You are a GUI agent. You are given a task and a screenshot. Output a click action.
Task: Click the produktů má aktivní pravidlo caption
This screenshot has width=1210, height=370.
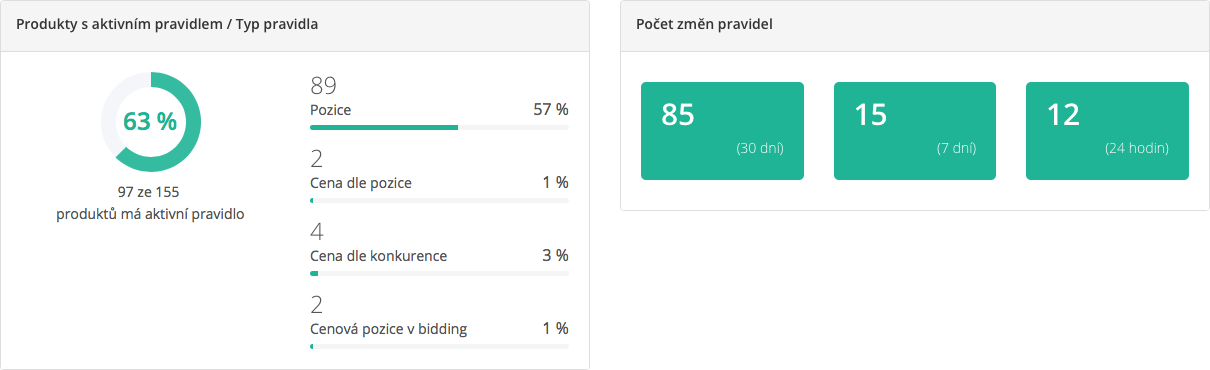[x=151, y=214]
